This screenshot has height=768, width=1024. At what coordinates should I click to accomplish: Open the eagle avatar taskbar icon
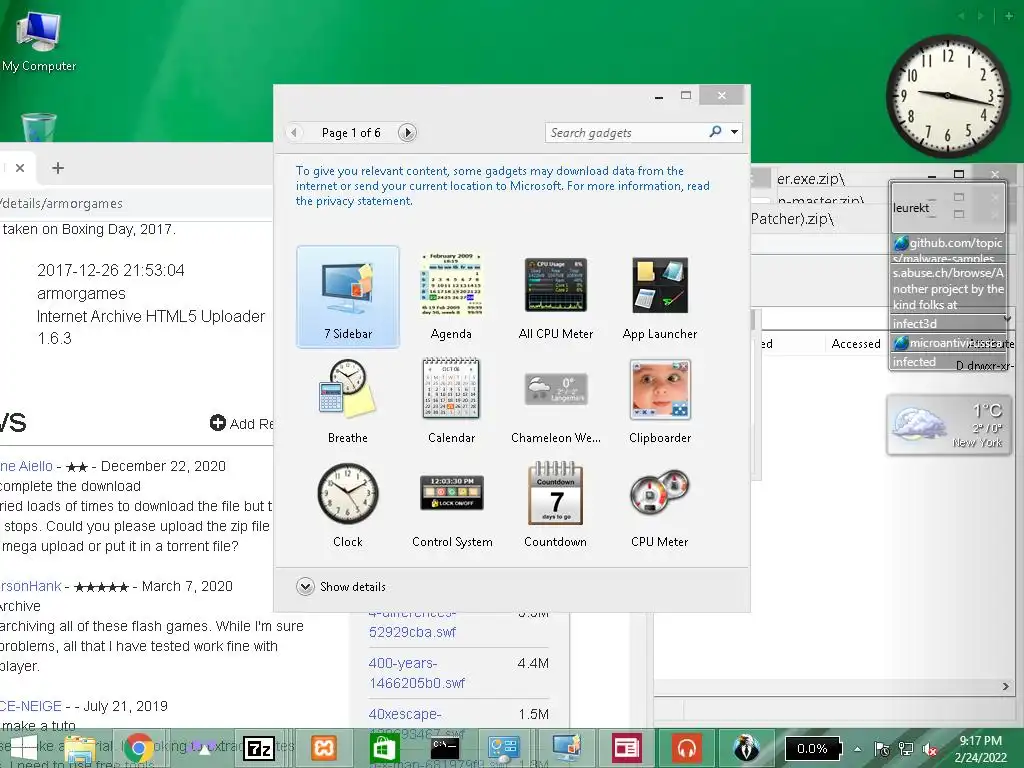(x=746, y=748)
